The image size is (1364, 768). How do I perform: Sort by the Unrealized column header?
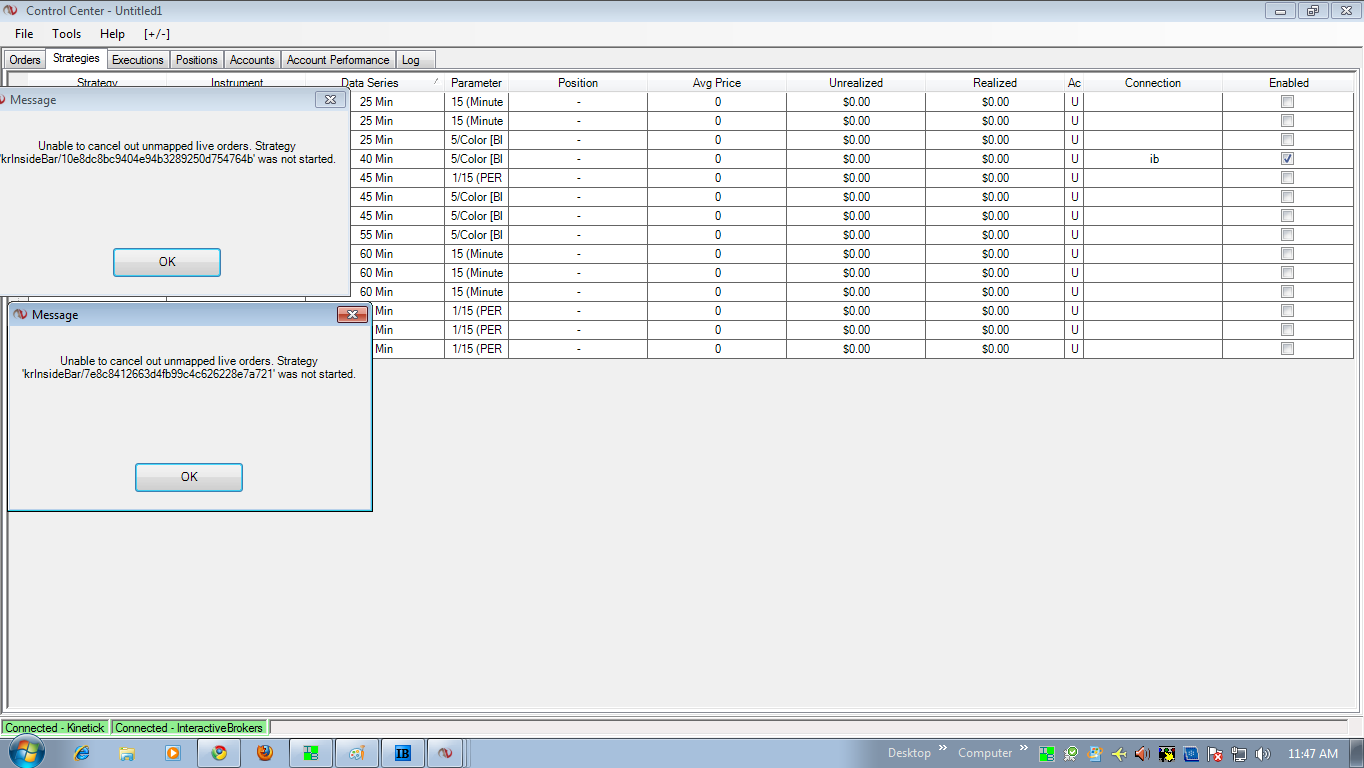856,83
